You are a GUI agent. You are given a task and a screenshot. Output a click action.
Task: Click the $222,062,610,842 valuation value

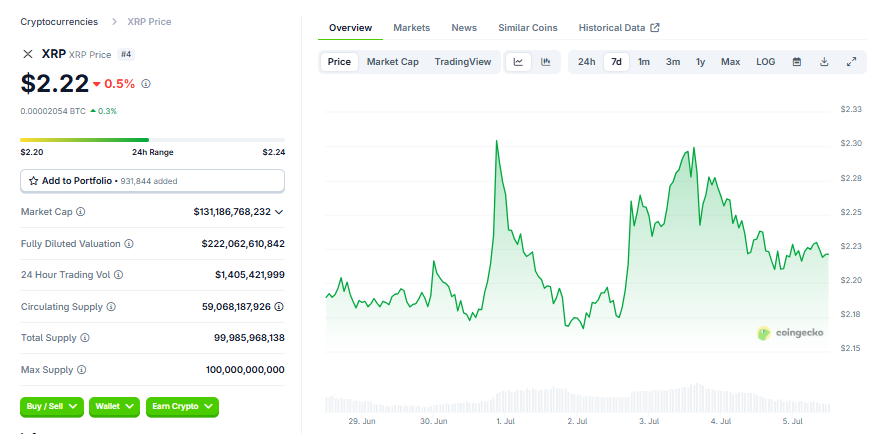tap(243, 243)
